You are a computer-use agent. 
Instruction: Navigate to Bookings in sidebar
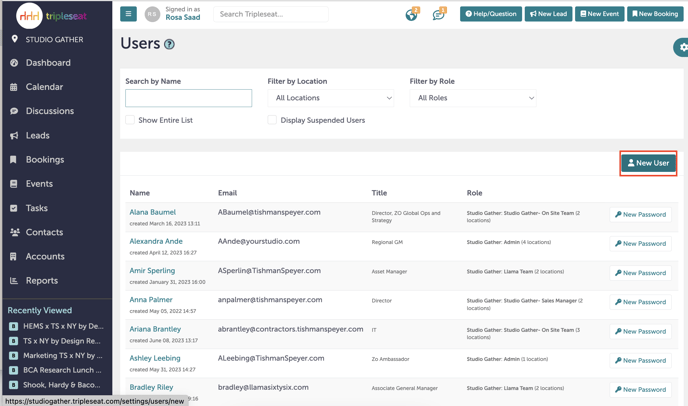(x=45, y=160)
